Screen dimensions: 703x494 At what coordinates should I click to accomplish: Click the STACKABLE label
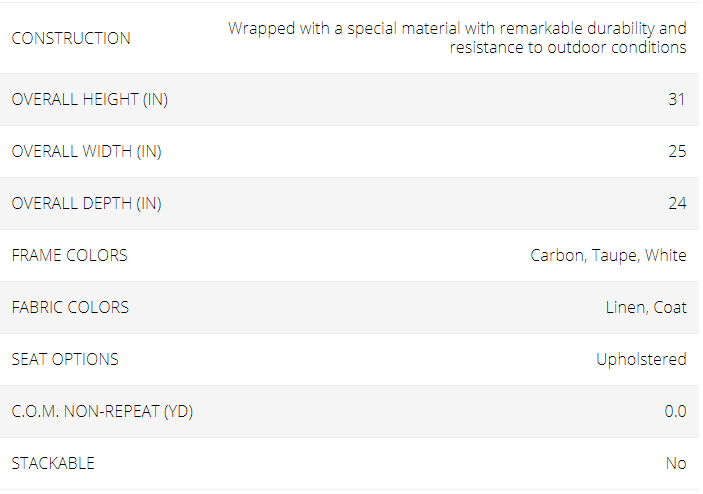pyautogui.click(x=53, y=464)
